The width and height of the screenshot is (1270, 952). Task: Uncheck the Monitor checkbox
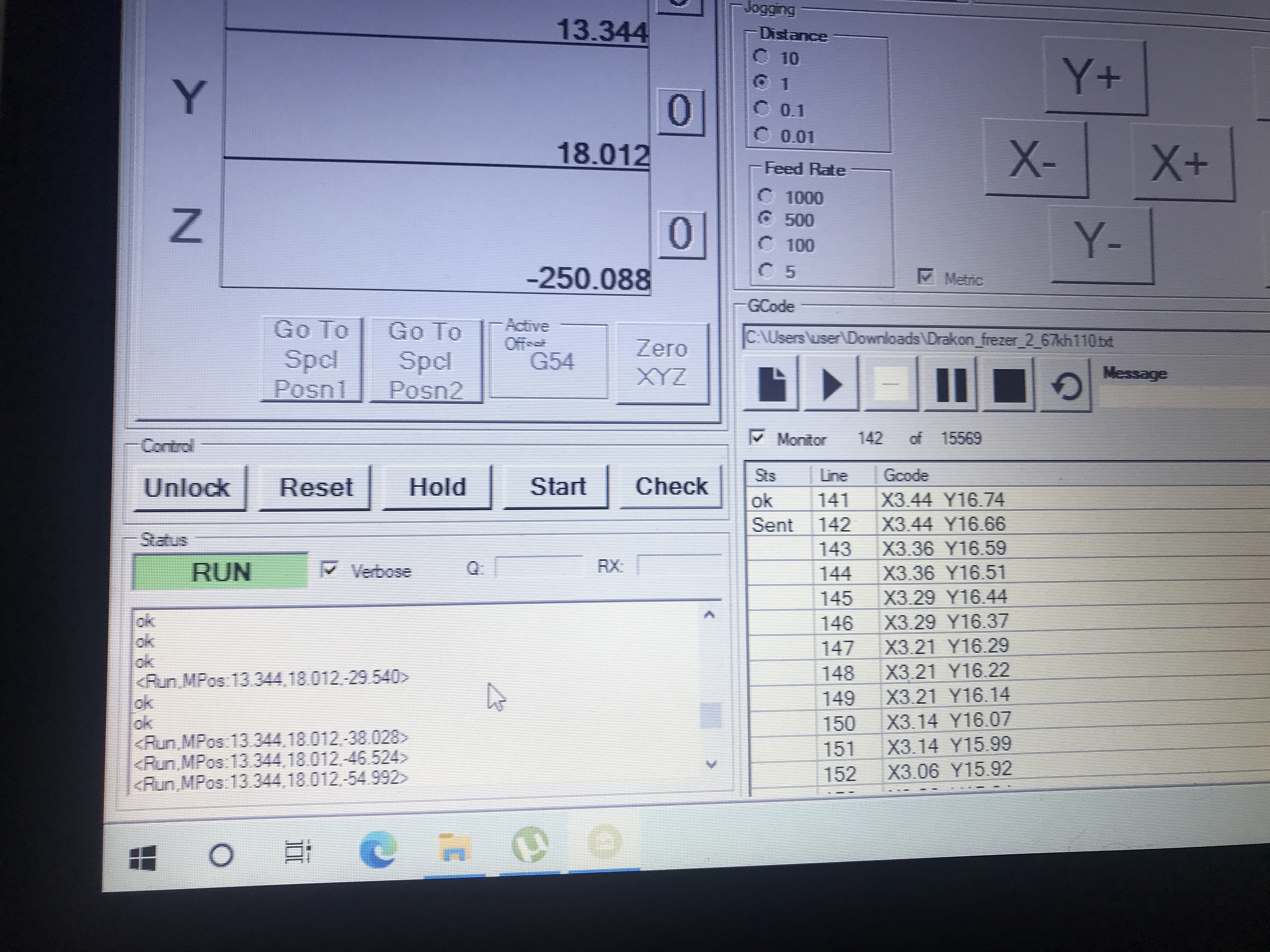tap(757, 437)
